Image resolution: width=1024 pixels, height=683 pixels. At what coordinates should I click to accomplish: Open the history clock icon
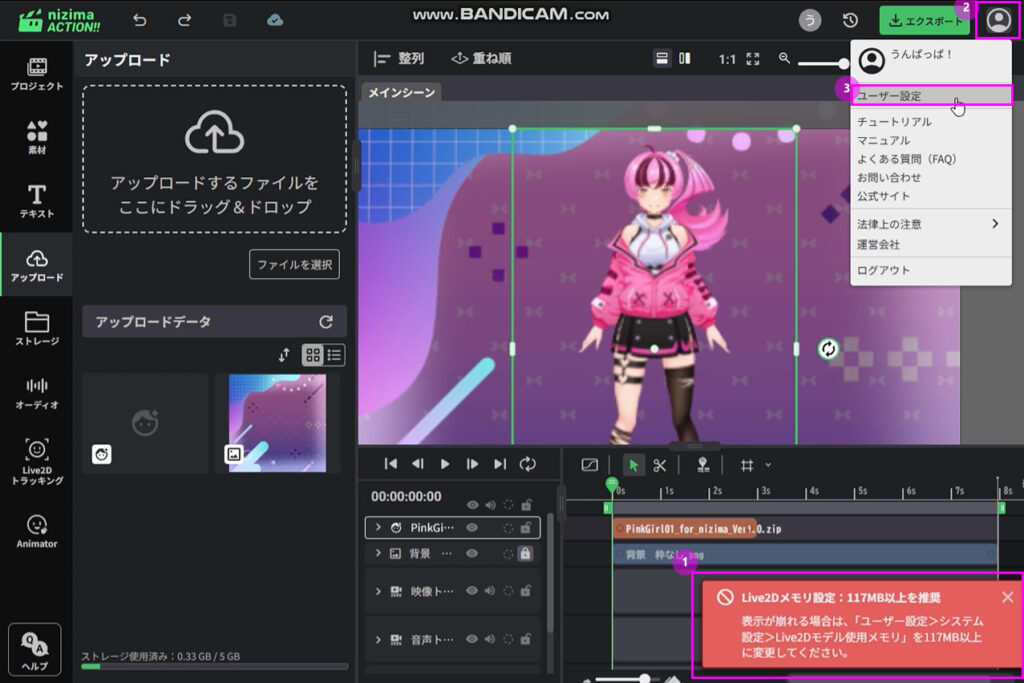pyautogui.click(x=850, y=20)
